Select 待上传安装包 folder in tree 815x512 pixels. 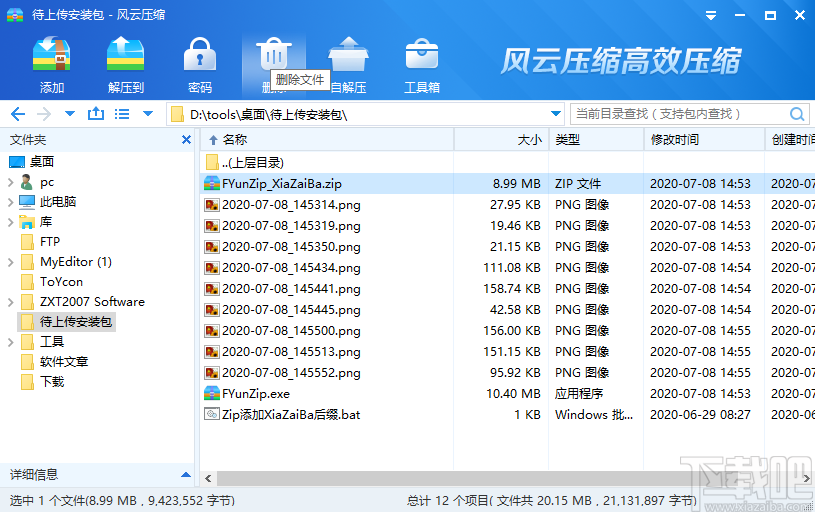pyautogui.click(x=67, y=322)
